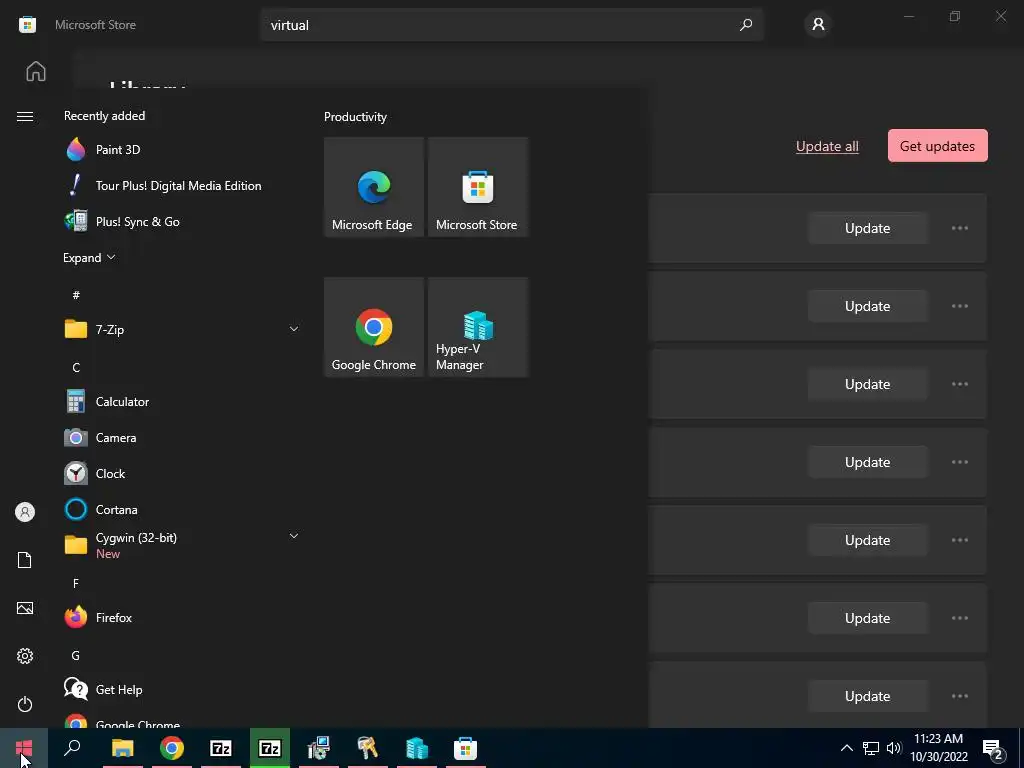Expand the Cygwin (32-bit) folder
Image resolution: width=1024 pixels, height=768 pixels.
pyautogui.click(x=180, y=545)
